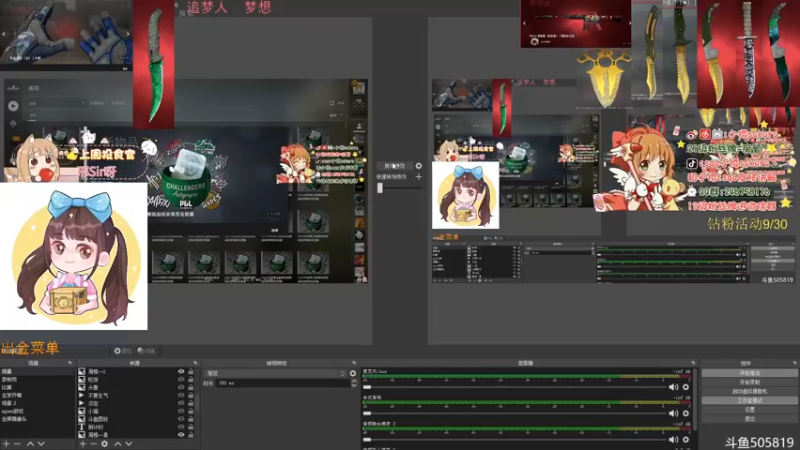Toggle visibility of third source row
800x450 pixels.
181,387
